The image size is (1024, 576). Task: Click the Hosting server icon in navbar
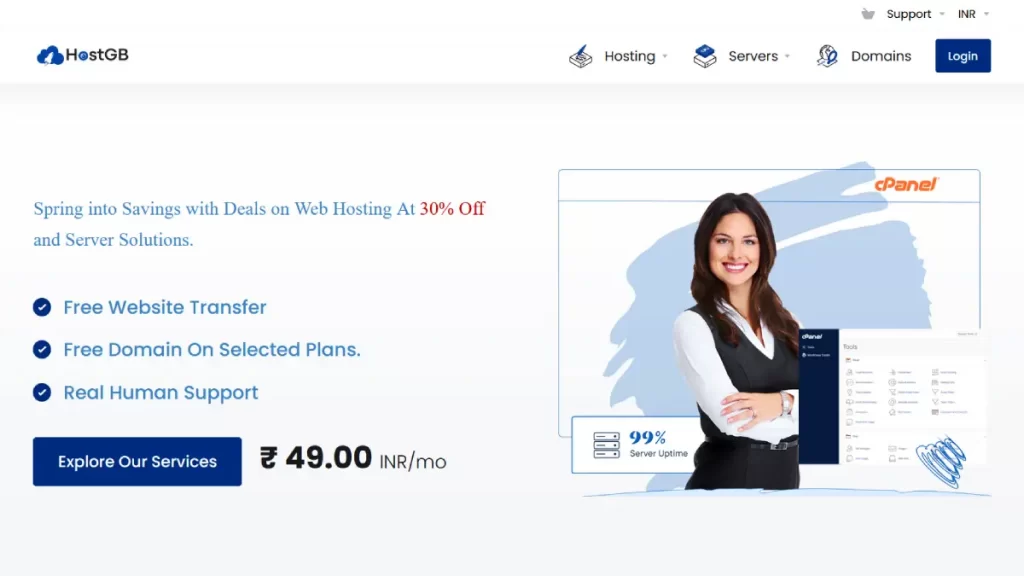click(x=581, y=56)
